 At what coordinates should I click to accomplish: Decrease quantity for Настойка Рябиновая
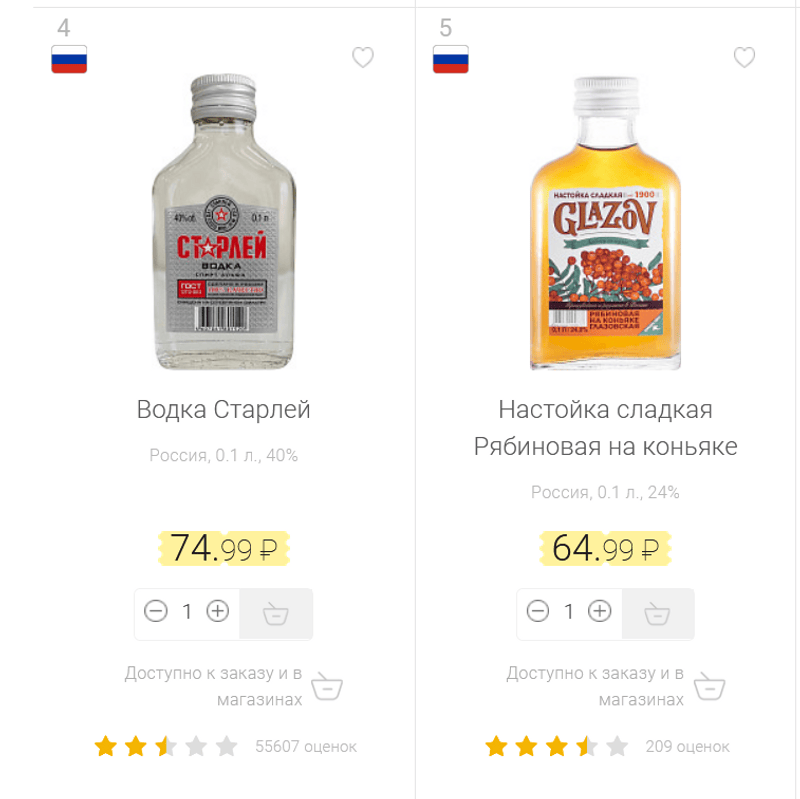(538, 611)
